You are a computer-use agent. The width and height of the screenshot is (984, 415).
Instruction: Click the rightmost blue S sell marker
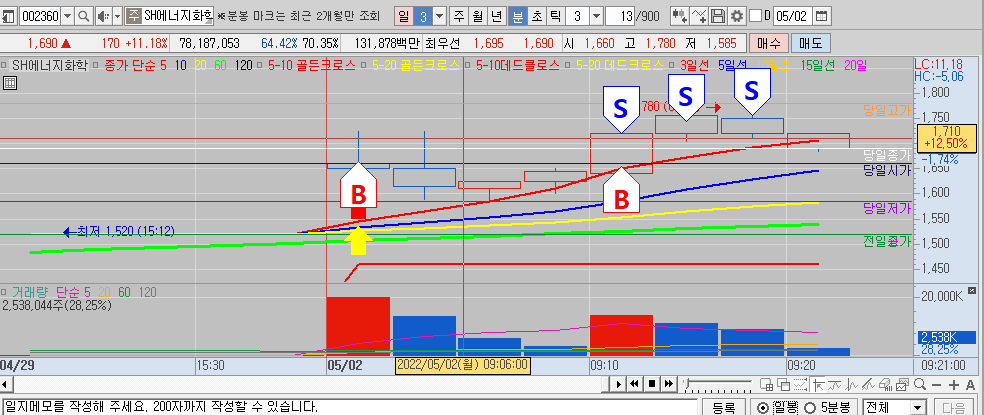click(751, 92)
